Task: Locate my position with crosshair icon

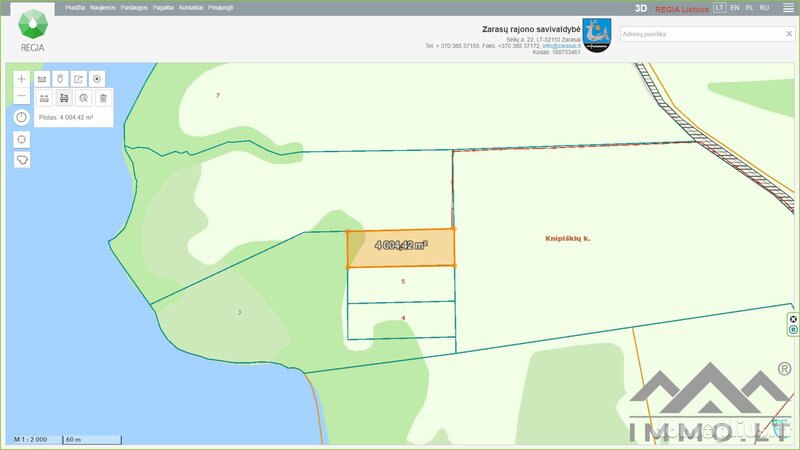Action: [21, 139]
